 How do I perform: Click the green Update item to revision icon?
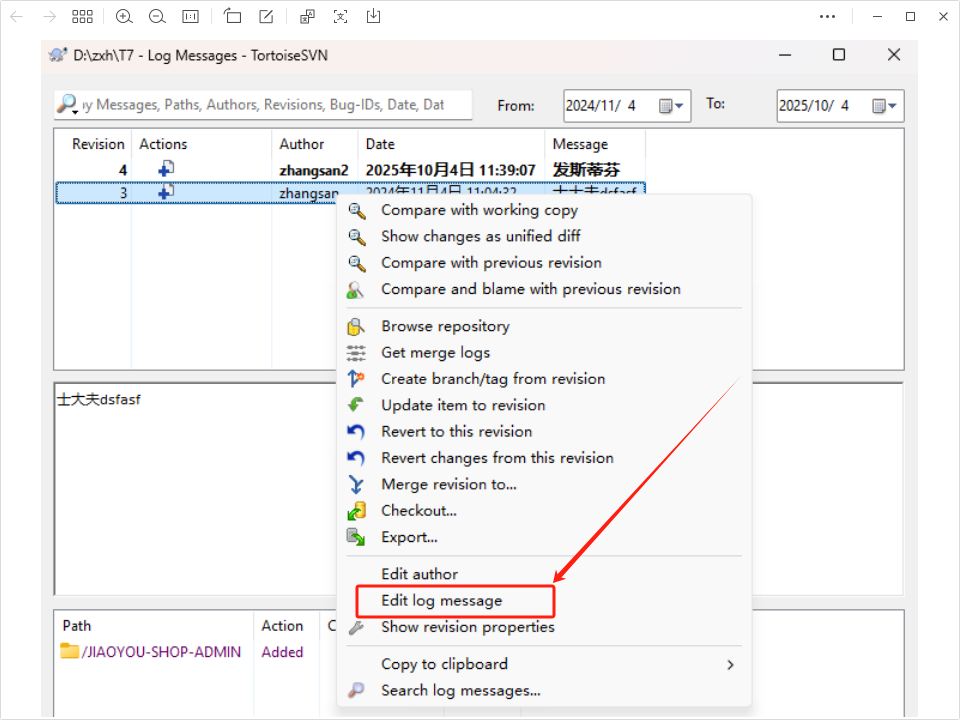click(x=356, y=405)
